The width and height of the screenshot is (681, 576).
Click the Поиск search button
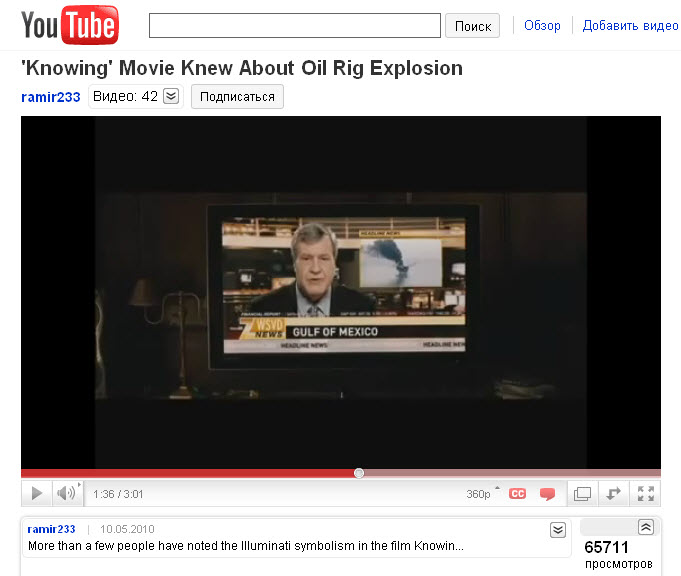[473, 26]
